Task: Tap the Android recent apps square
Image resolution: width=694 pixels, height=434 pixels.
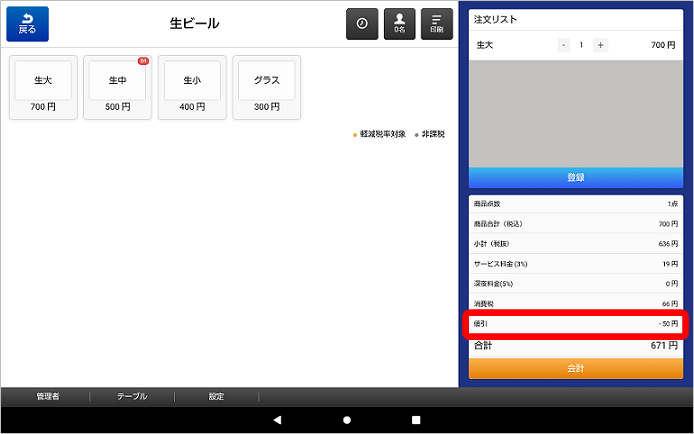Action: click(416, 419)
